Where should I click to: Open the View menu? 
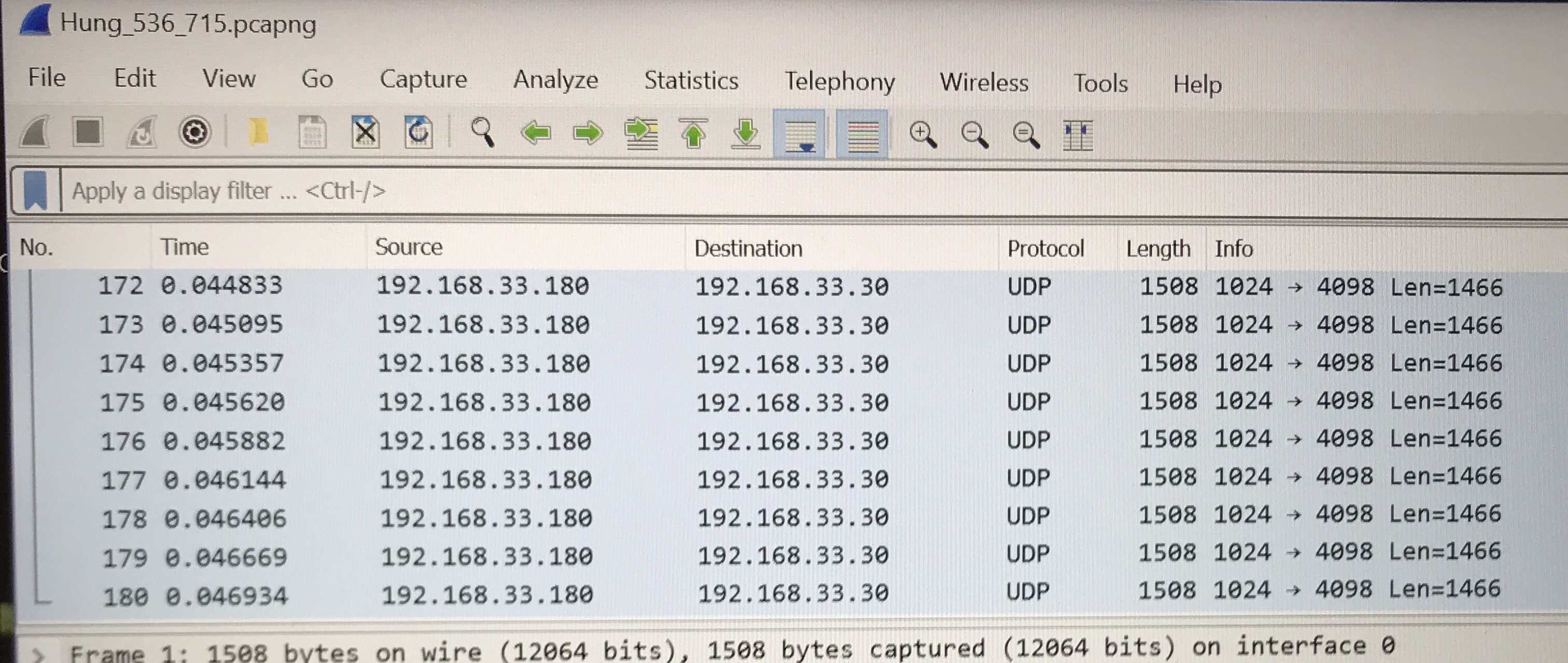(x=229, y=79)
